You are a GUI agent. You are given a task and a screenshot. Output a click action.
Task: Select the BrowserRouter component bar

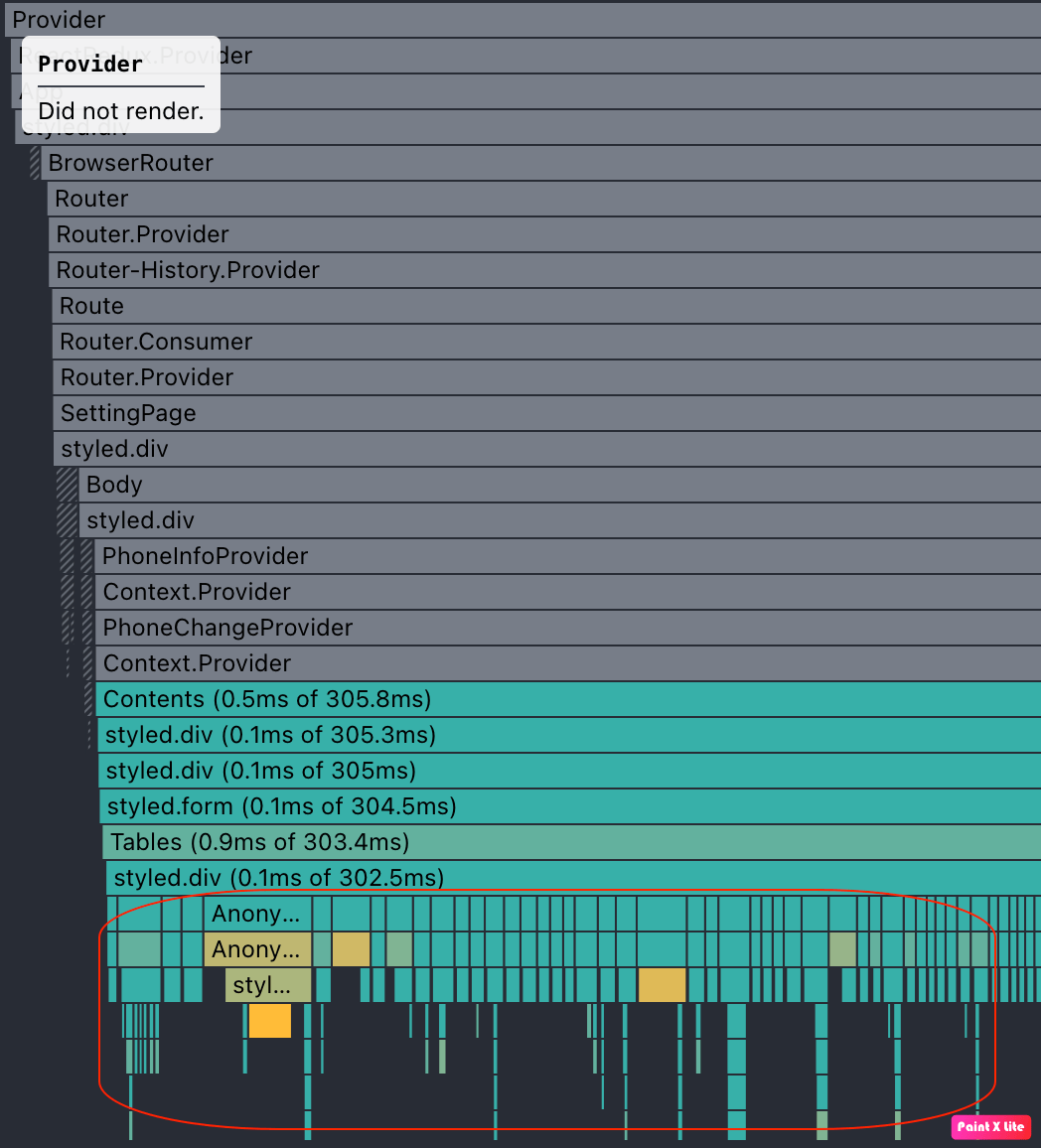point(541,163)
